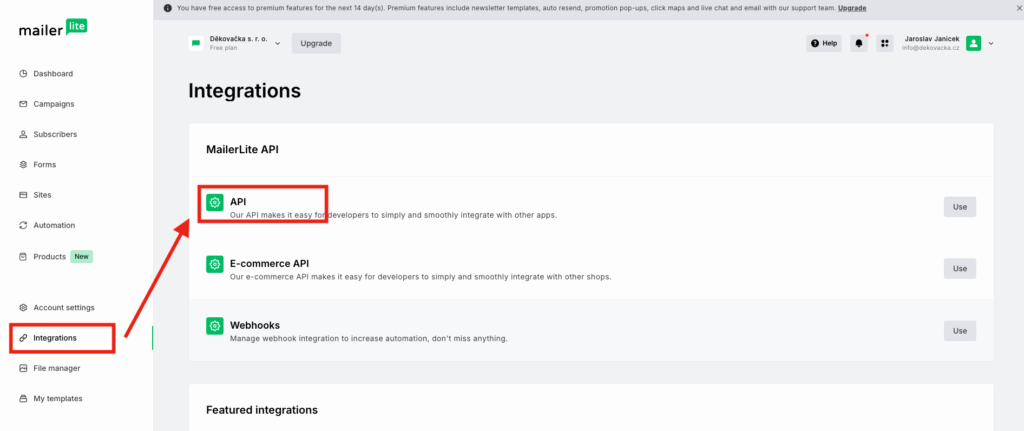Viewport: 1024px width, 431px height.
Task: Click the Help button
Action: (824, 43)
